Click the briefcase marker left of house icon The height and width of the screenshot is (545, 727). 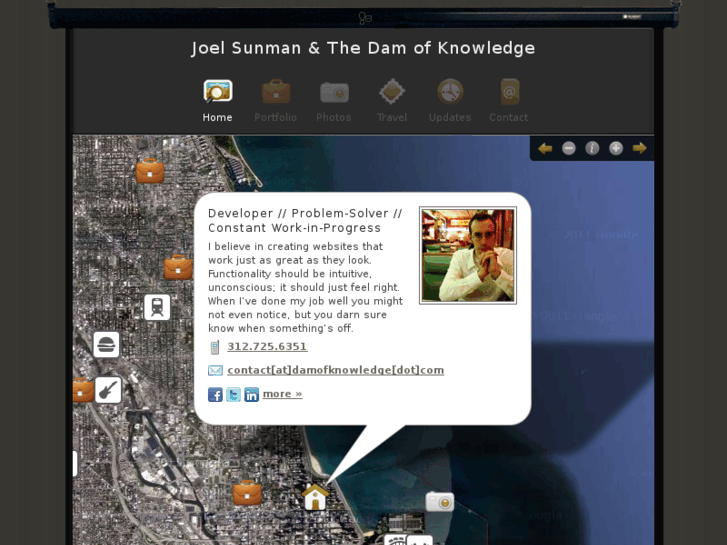[247, 493]
